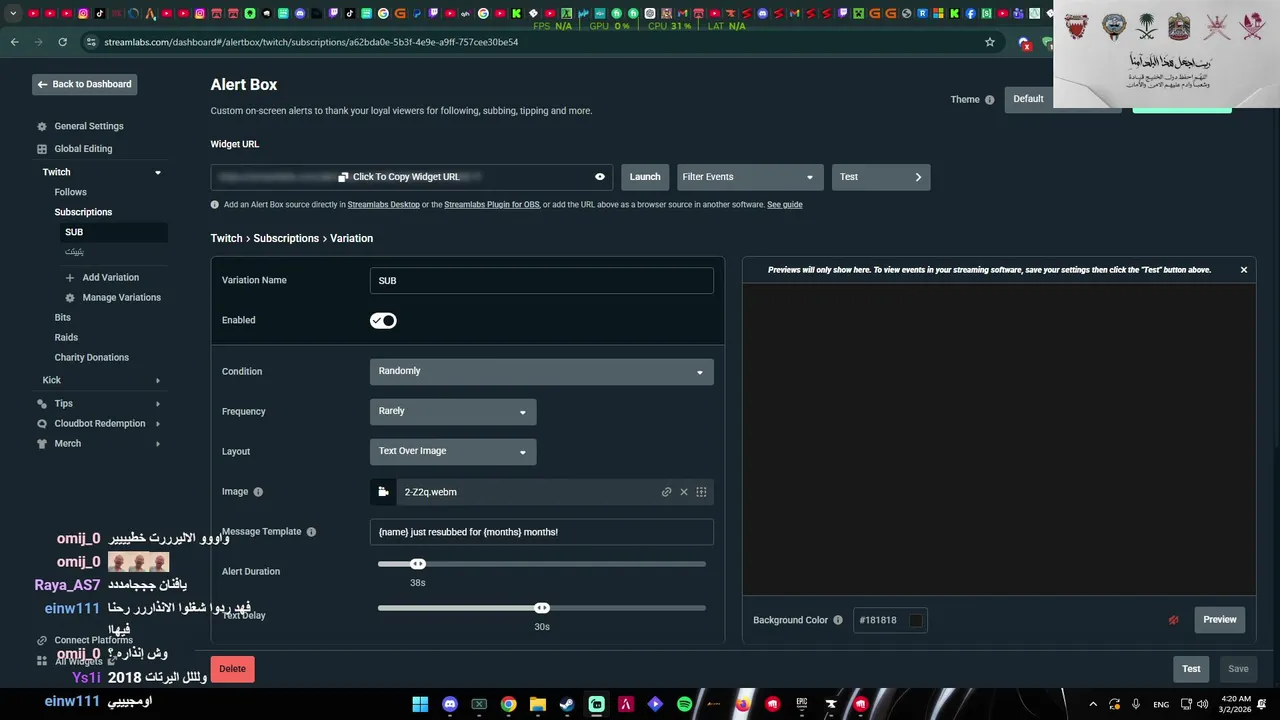
Task: Click the plus icon beside Add Variation
Action: tap(70, 278)
